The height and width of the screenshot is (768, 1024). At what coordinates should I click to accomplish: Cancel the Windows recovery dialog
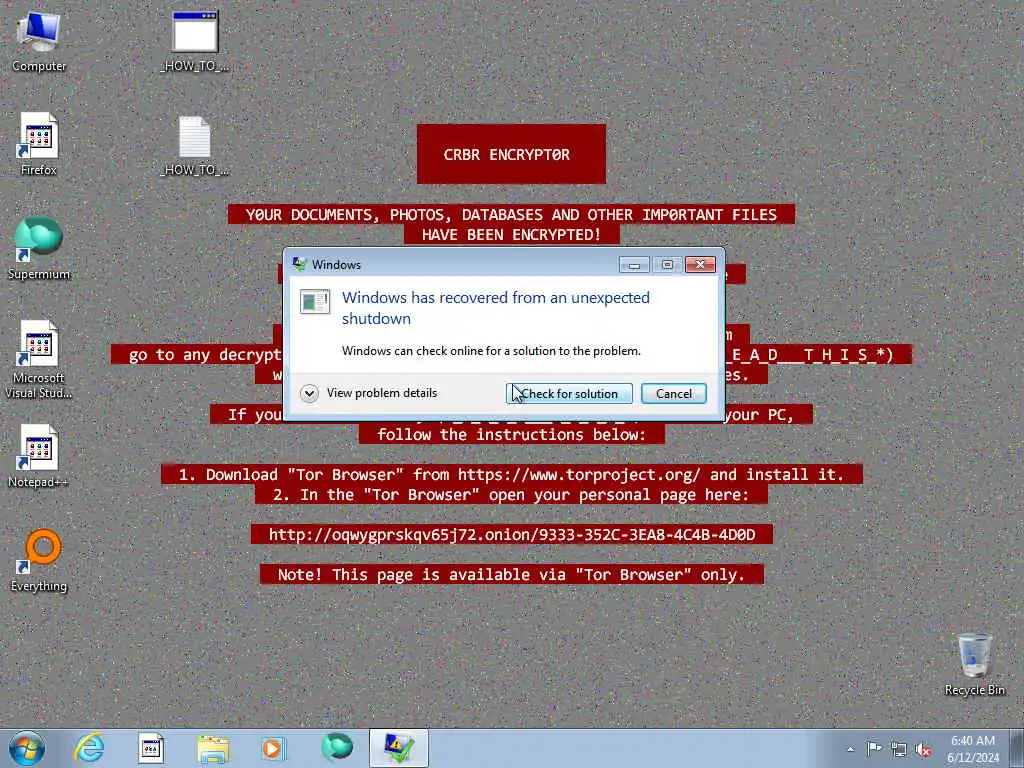point(673,394)
